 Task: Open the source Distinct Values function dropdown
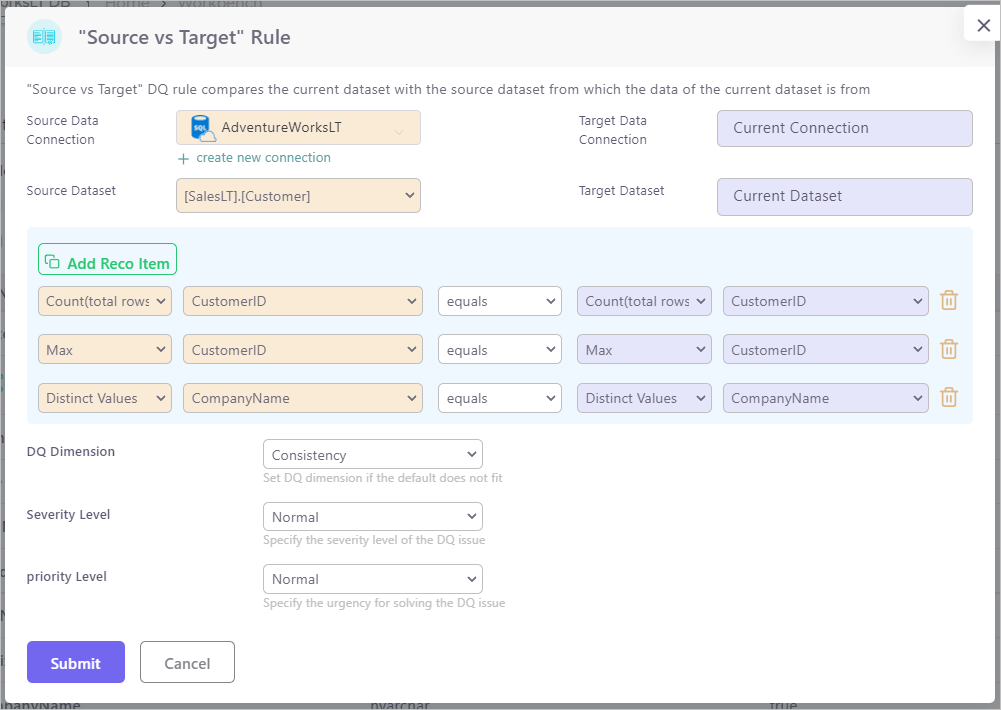[105, 398]
